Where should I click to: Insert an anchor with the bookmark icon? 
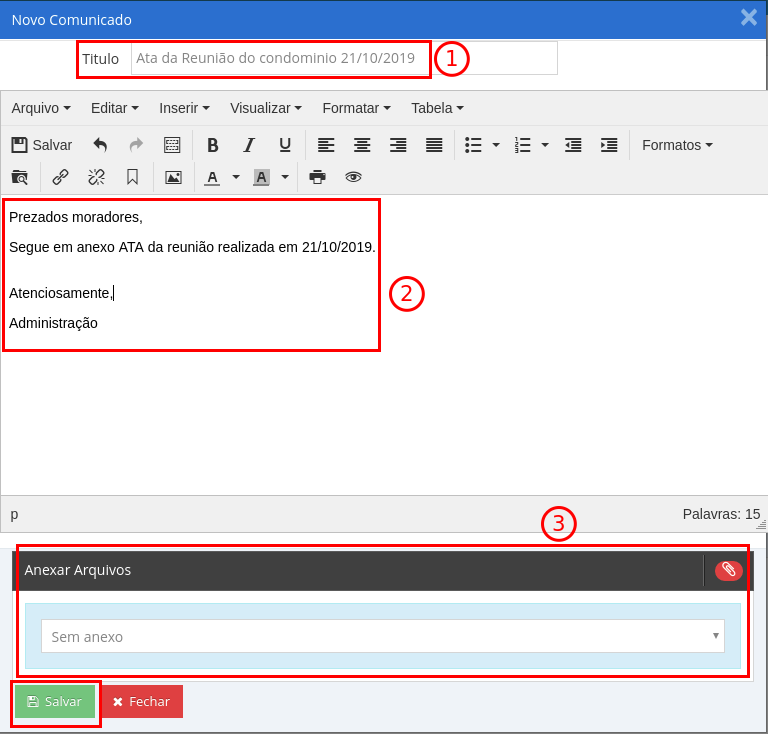click(x=132, y=177)
